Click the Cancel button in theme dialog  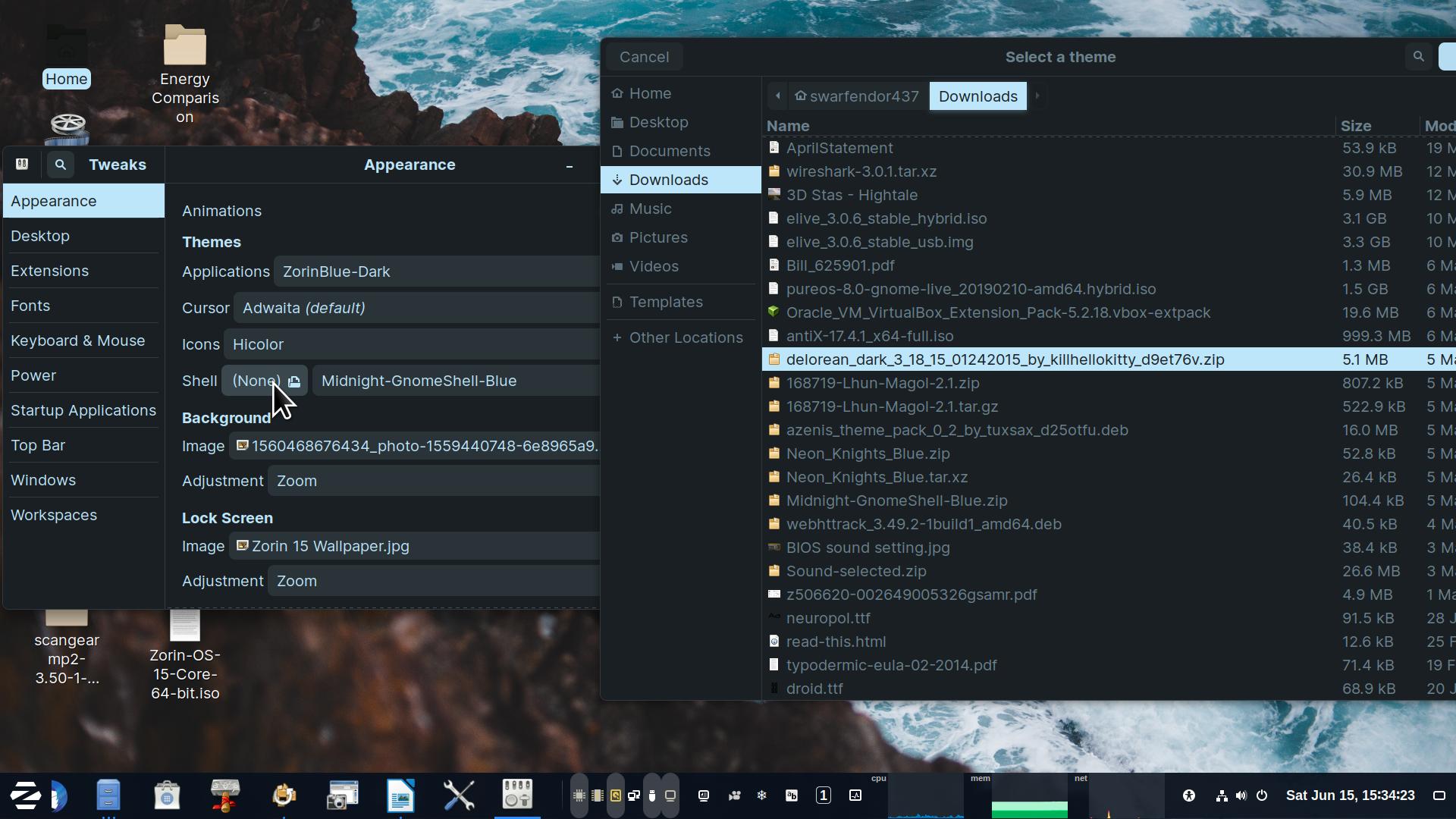pyautogui.click(x=644, y=57)
